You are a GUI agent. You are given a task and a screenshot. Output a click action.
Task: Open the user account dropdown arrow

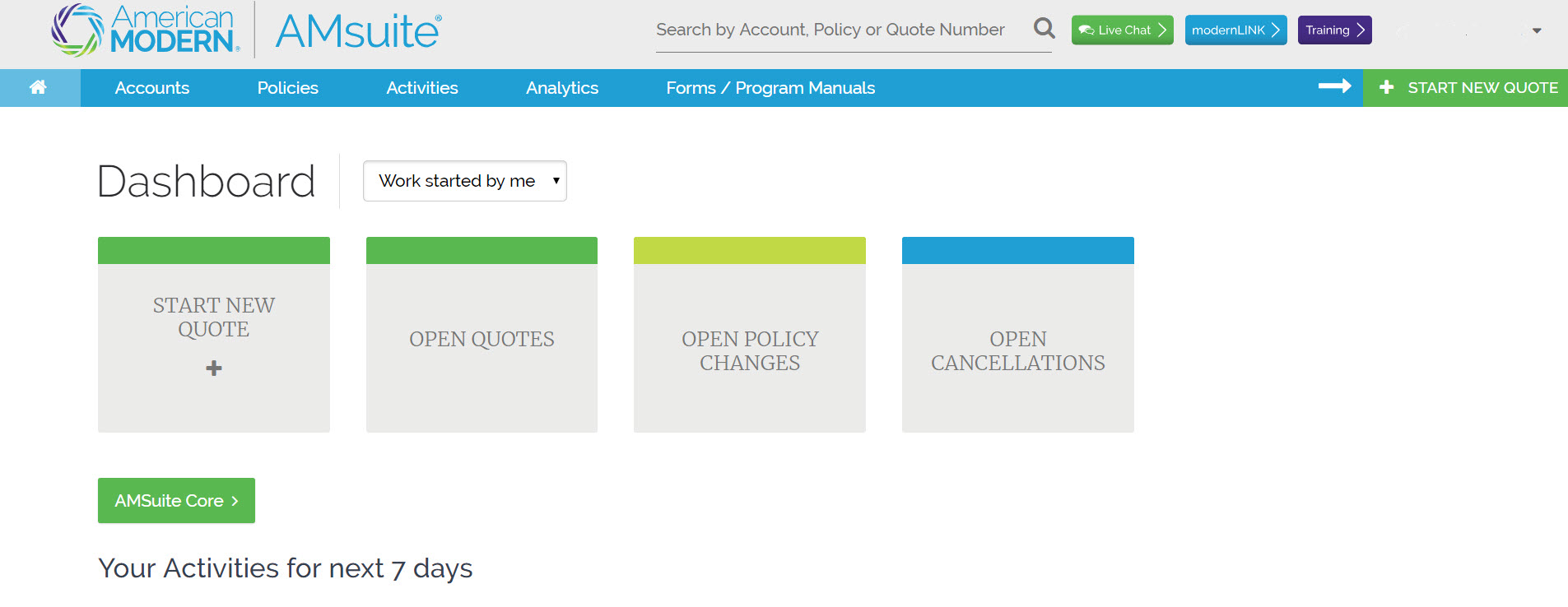pyautogui.click(x=1537, y=30)
